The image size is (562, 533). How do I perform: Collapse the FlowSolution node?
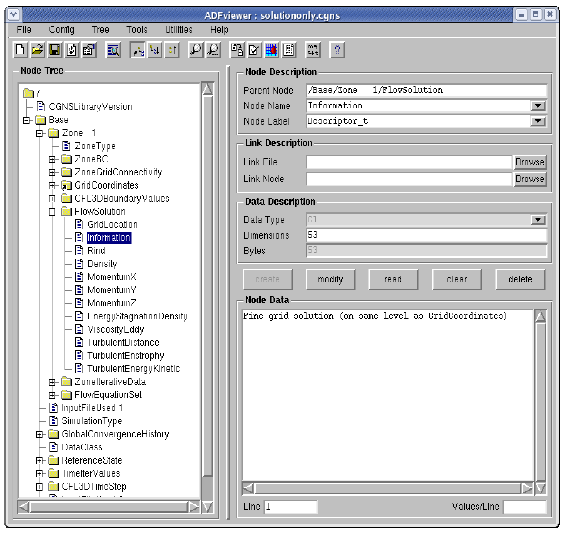click(52, 212)
